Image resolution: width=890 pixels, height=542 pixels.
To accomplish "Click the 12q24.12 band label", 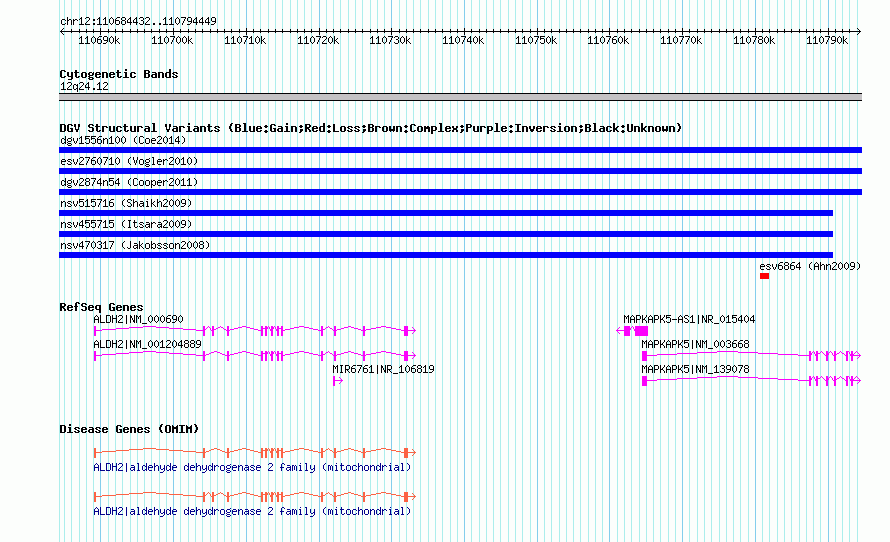I will (84, 86).
